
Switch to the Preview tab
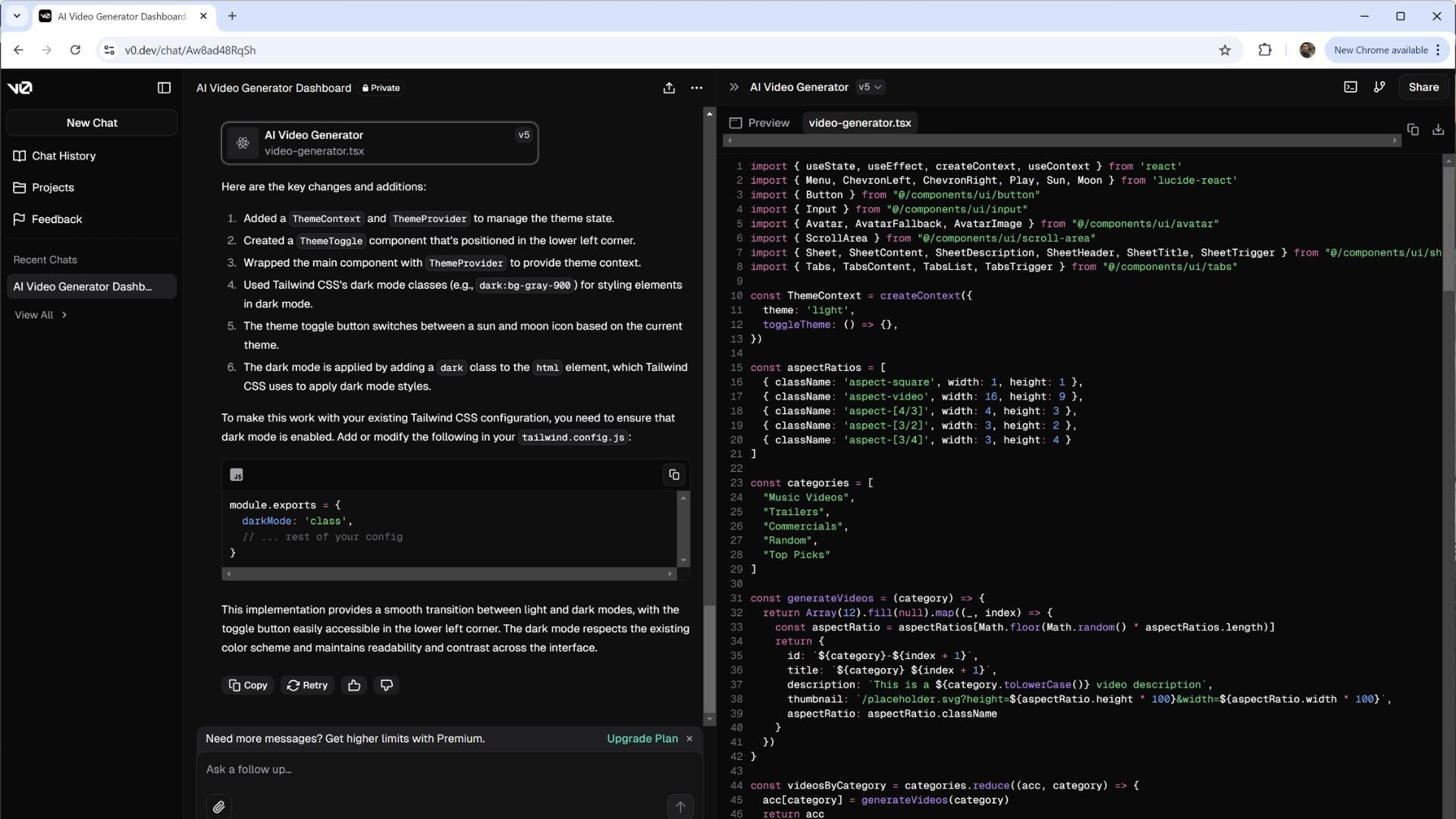pos(760,123)
